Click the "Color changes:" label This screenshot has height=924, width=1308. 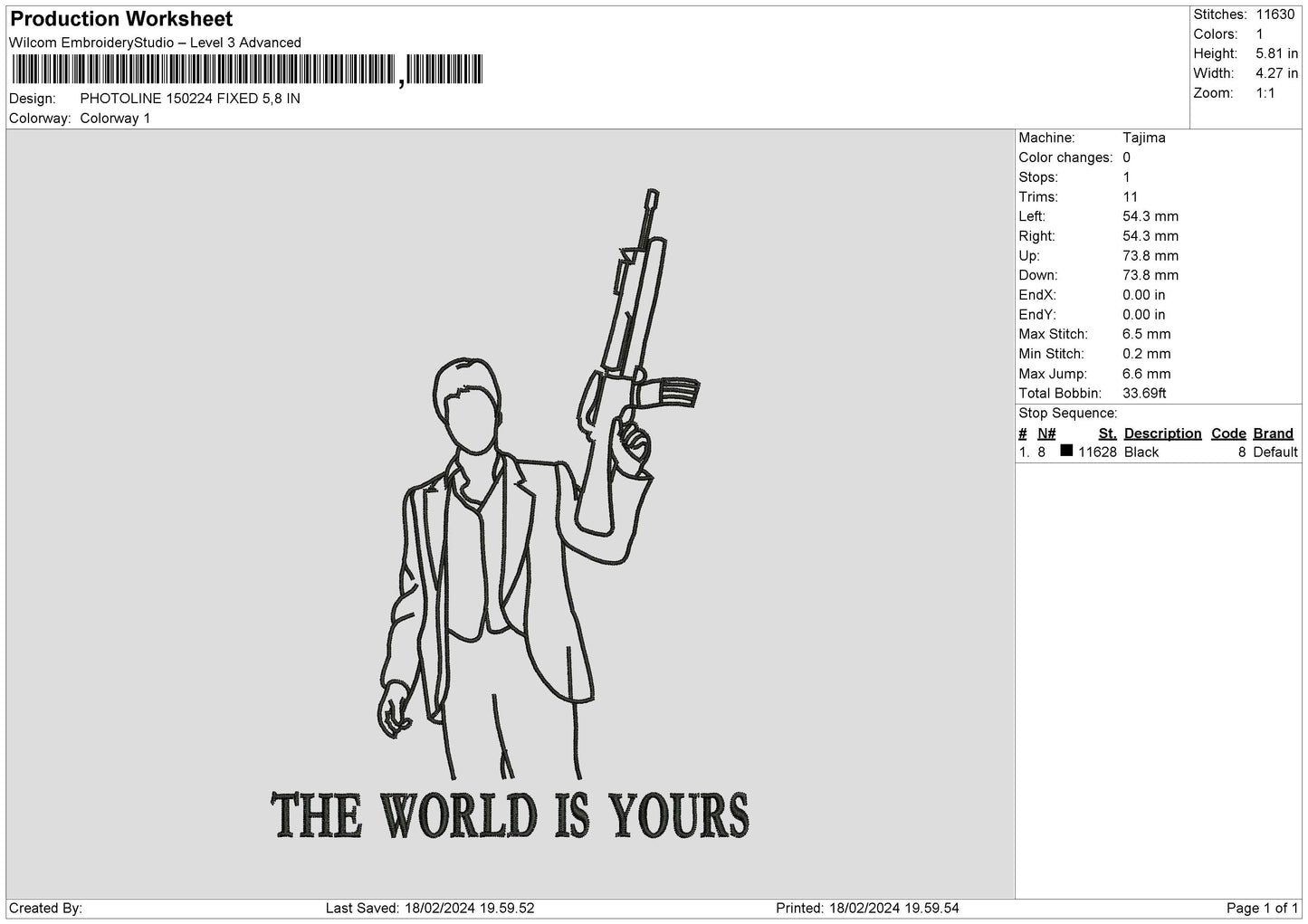[x=1065, y=157]
